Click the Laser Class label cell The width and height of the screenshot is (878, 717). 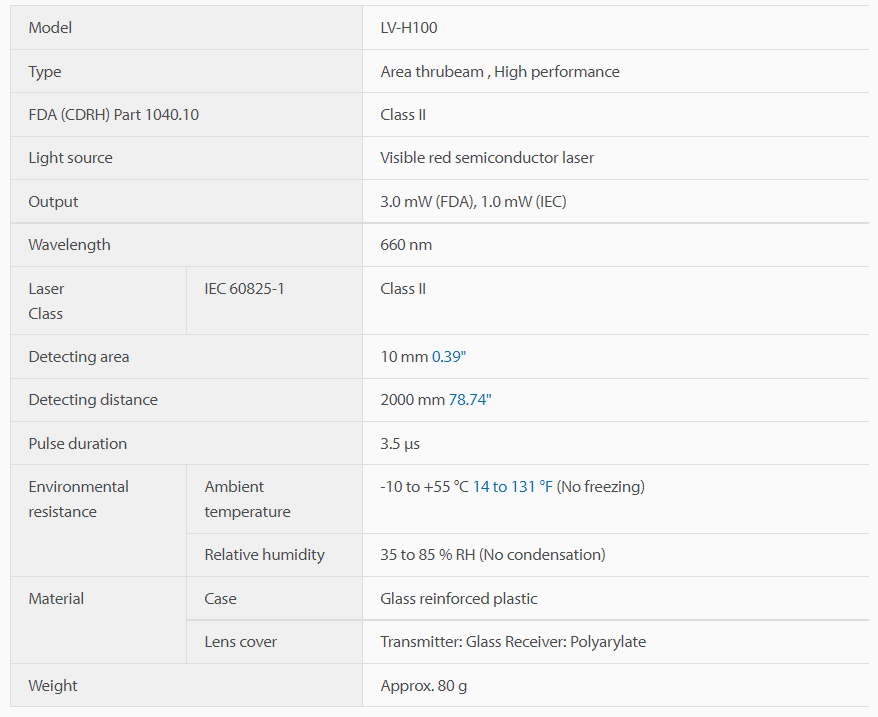point(99,301)
